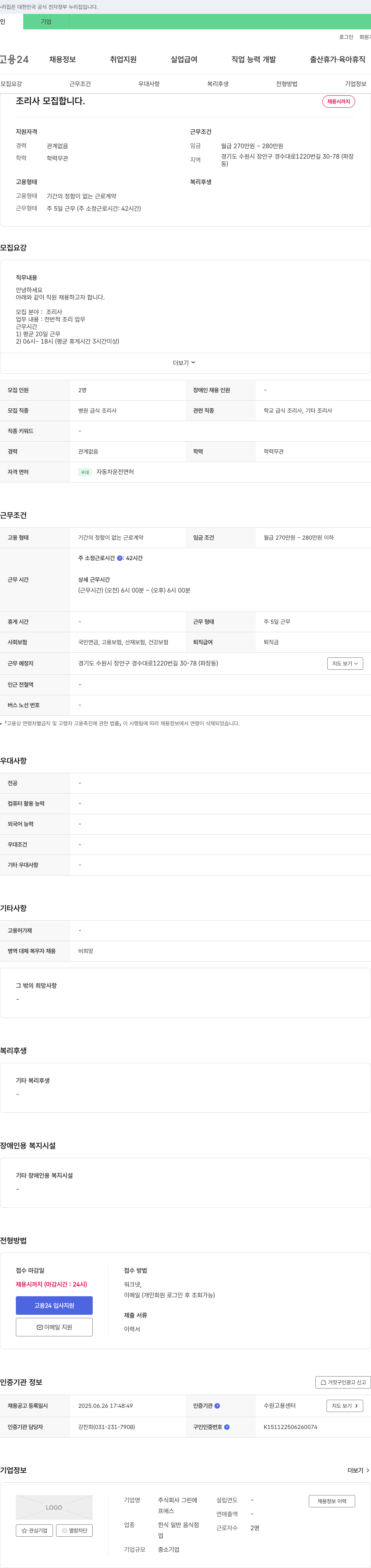Click the company name 주식회사 그린에프에스
The height and width of the screenshot is (1568, 371).
pyautogui.click(x=178, y=1506)
